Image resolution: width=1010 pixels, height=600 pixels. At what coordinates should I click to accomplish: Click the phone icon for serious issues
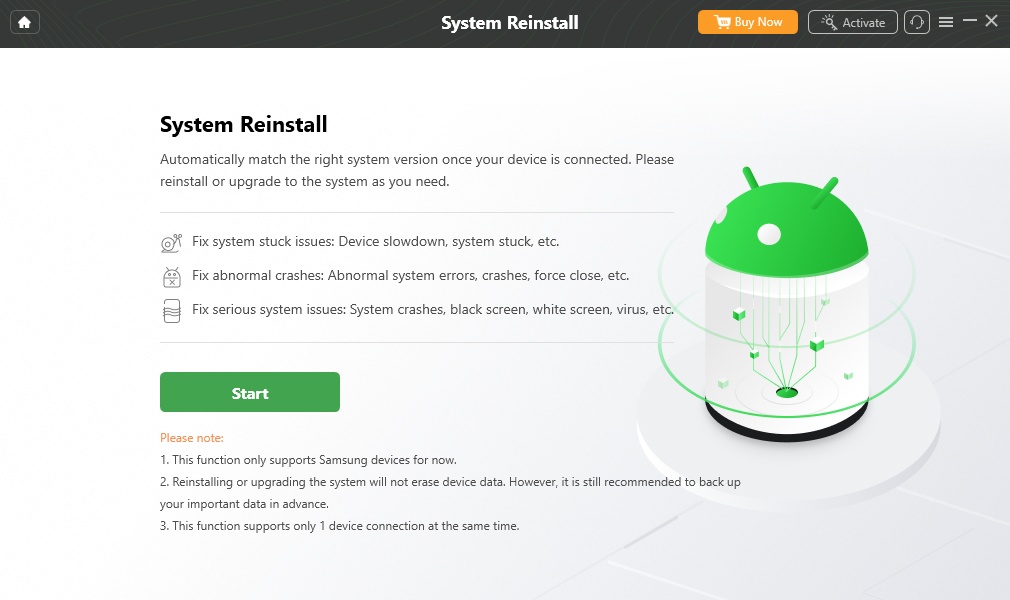(171, 311)
